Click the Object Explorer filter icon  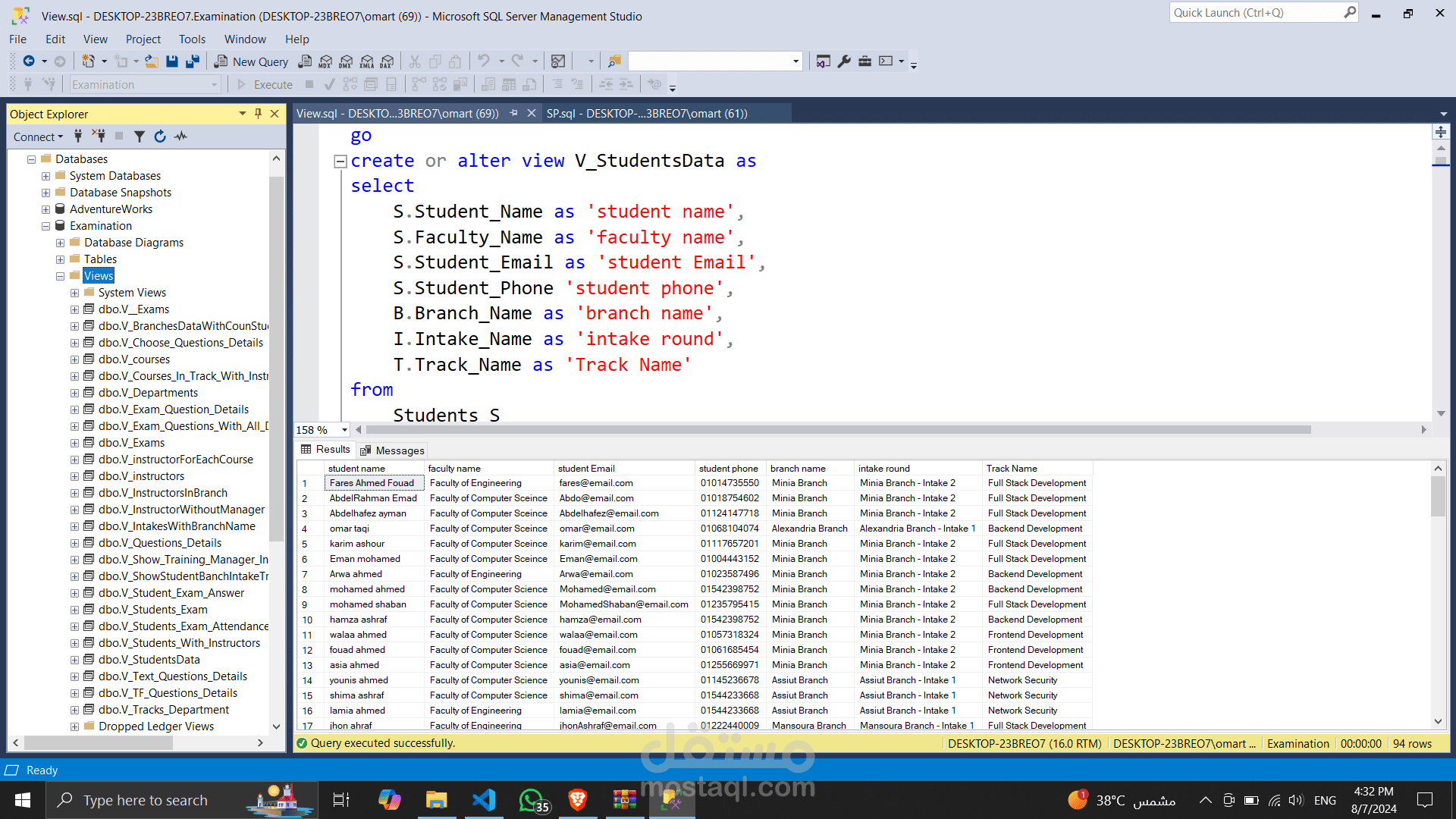click(x=140, y=136)
